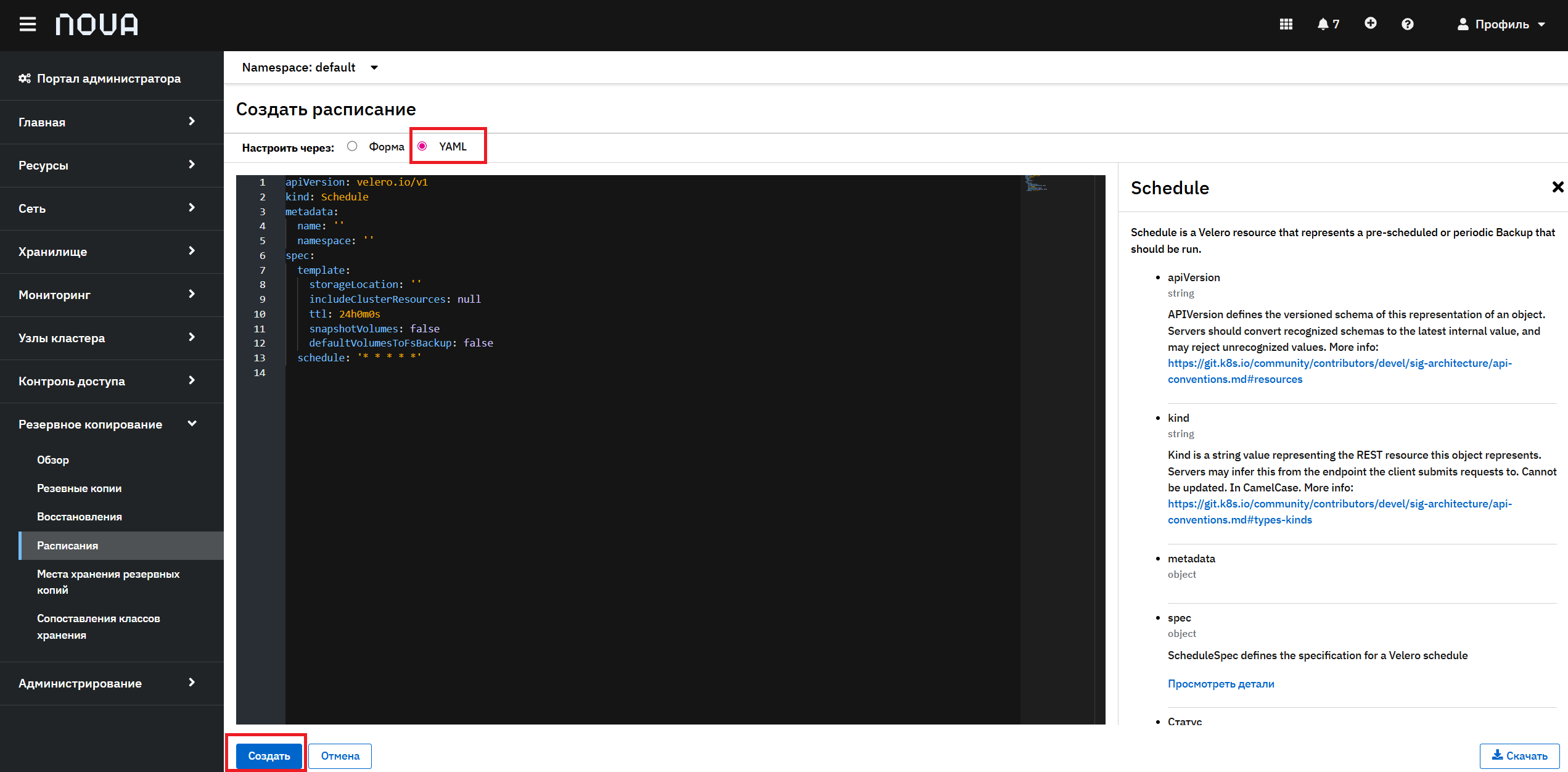Collapse the Резервное копирование section

pos(112,424)
